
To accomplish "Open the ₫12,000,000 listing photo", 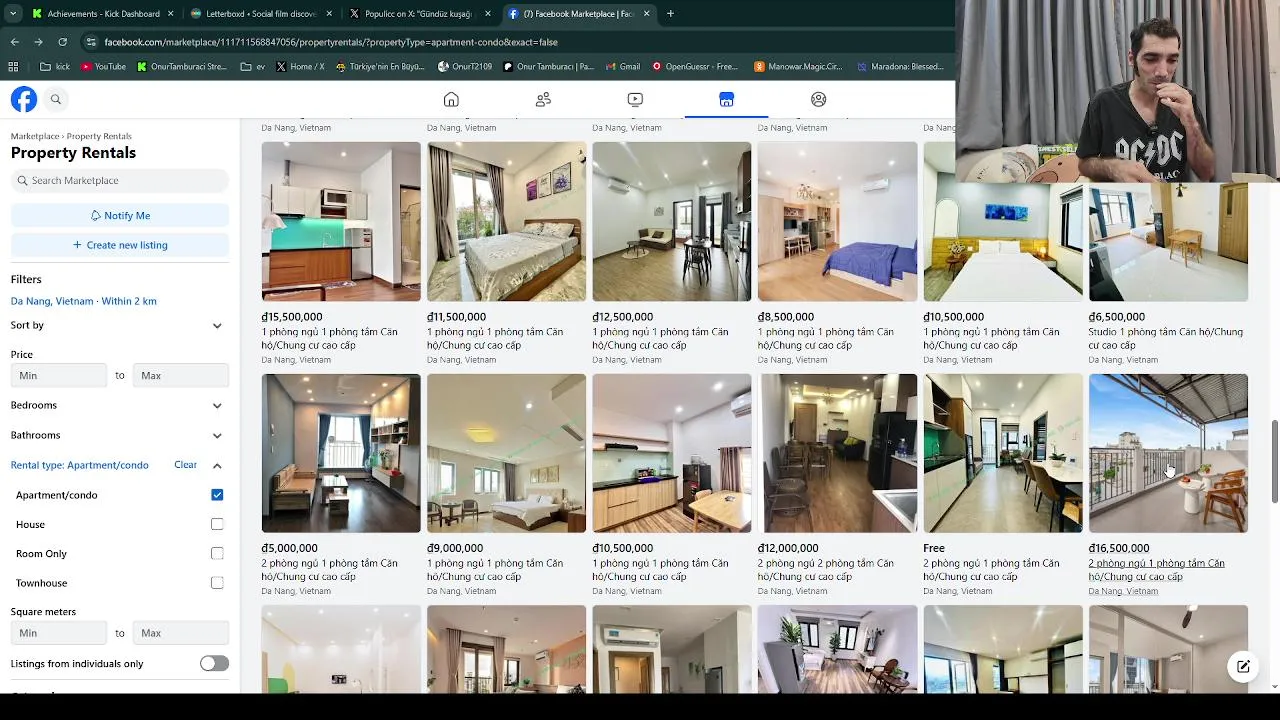I will tap(837, 453).
